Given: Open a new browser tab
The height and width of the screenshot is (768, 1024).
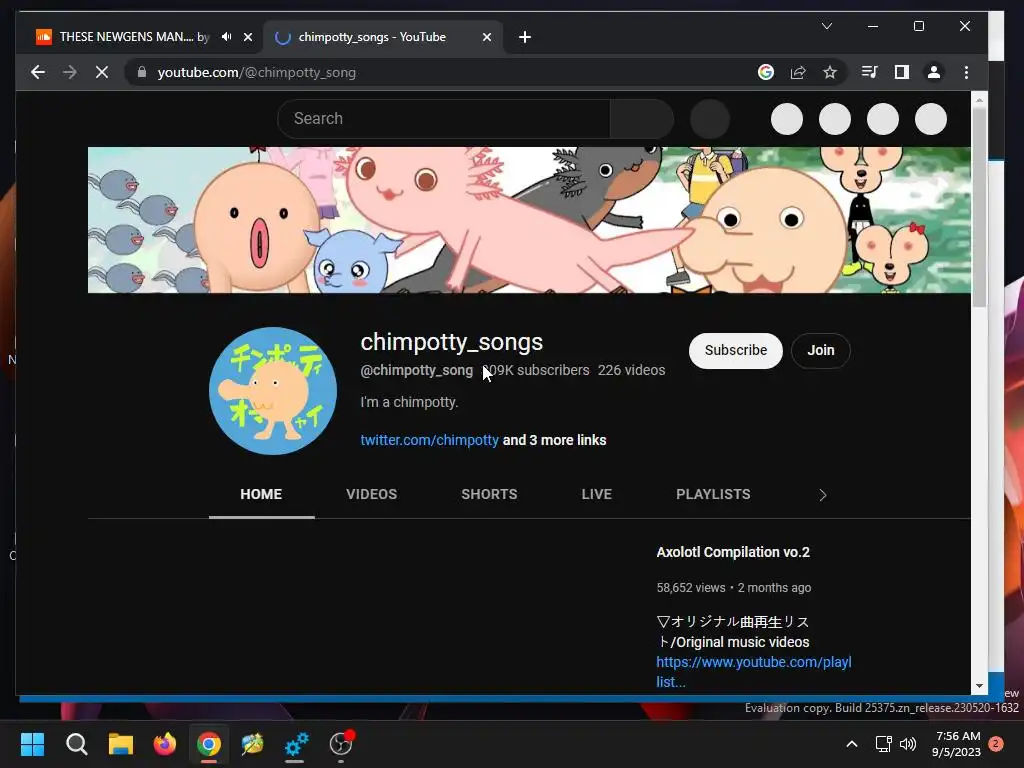Looking at the screenshot, I should pos(525,37).
